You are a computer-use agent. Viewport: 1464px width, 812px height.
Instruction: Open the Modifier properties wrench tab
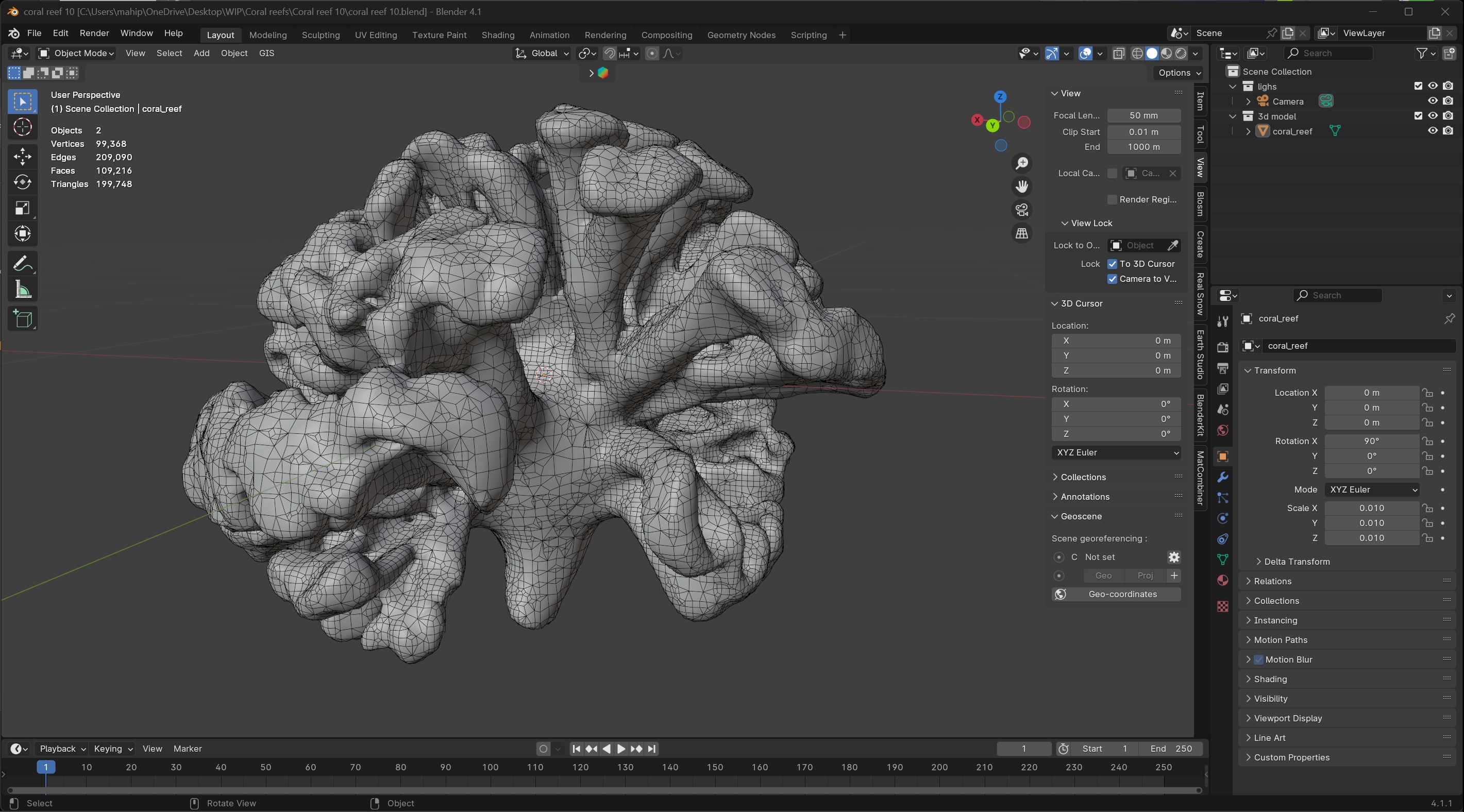tap(1222, 477)
